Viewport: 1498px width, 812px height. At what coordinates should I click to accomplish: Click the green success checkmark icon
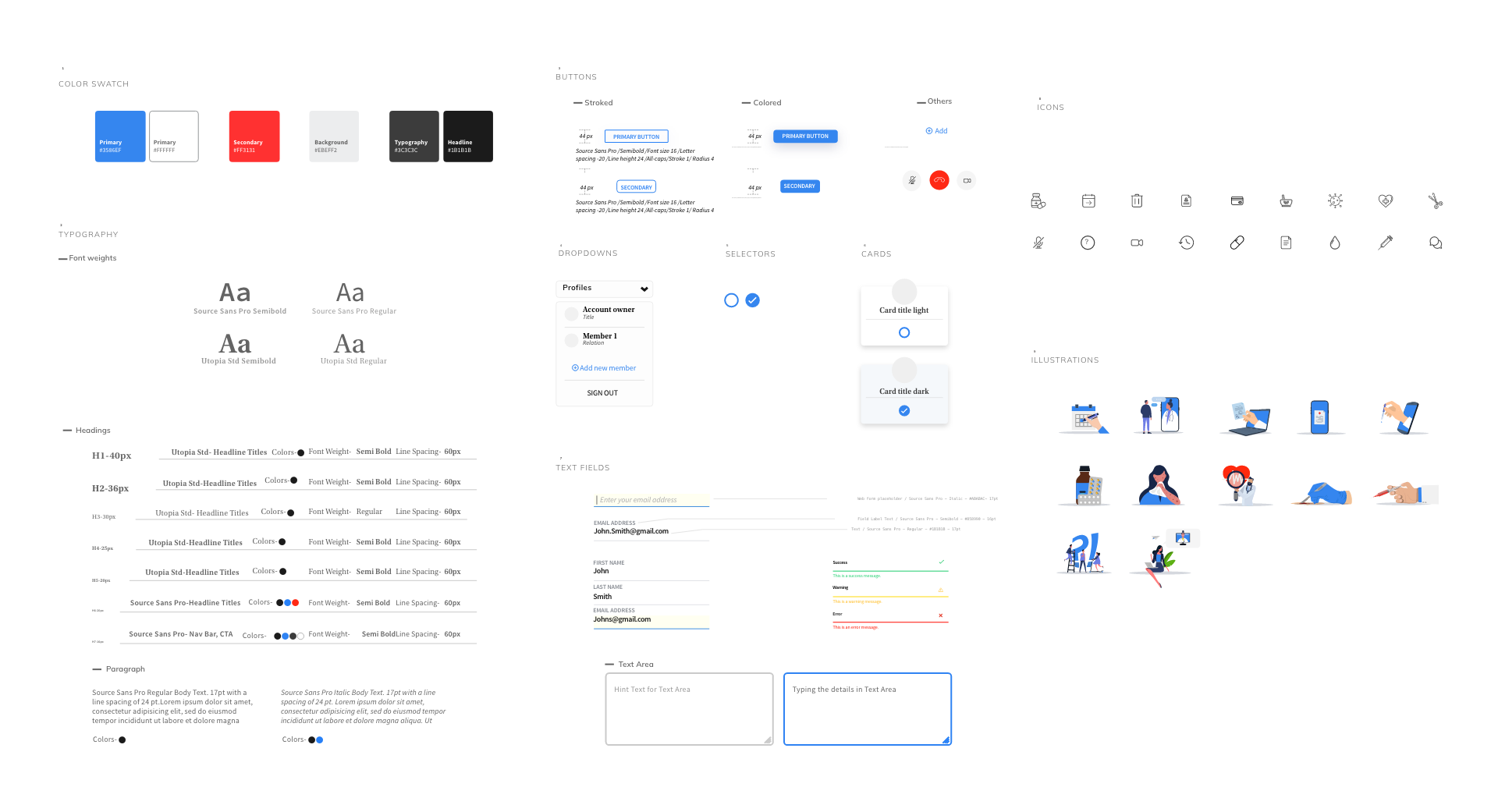[942, 562]
